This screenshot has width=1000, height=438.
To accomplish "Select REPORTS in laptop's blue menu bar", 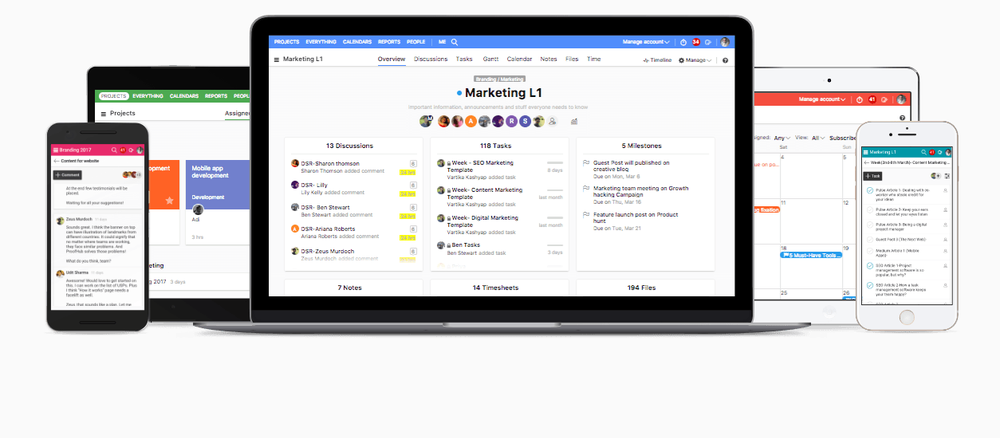I will (x=389, y=42).
